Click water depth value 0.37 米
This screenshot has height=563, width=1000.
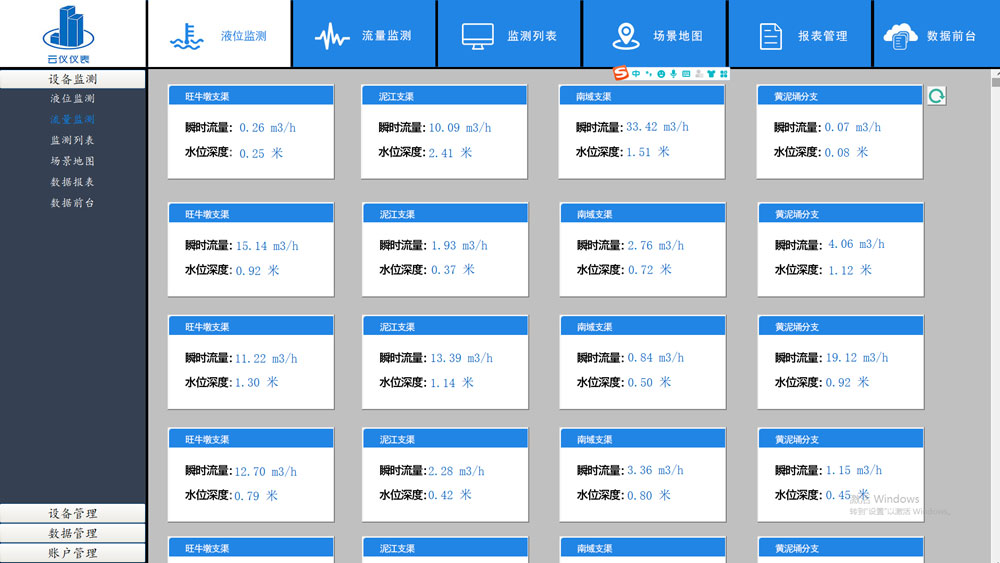point(453,270)
